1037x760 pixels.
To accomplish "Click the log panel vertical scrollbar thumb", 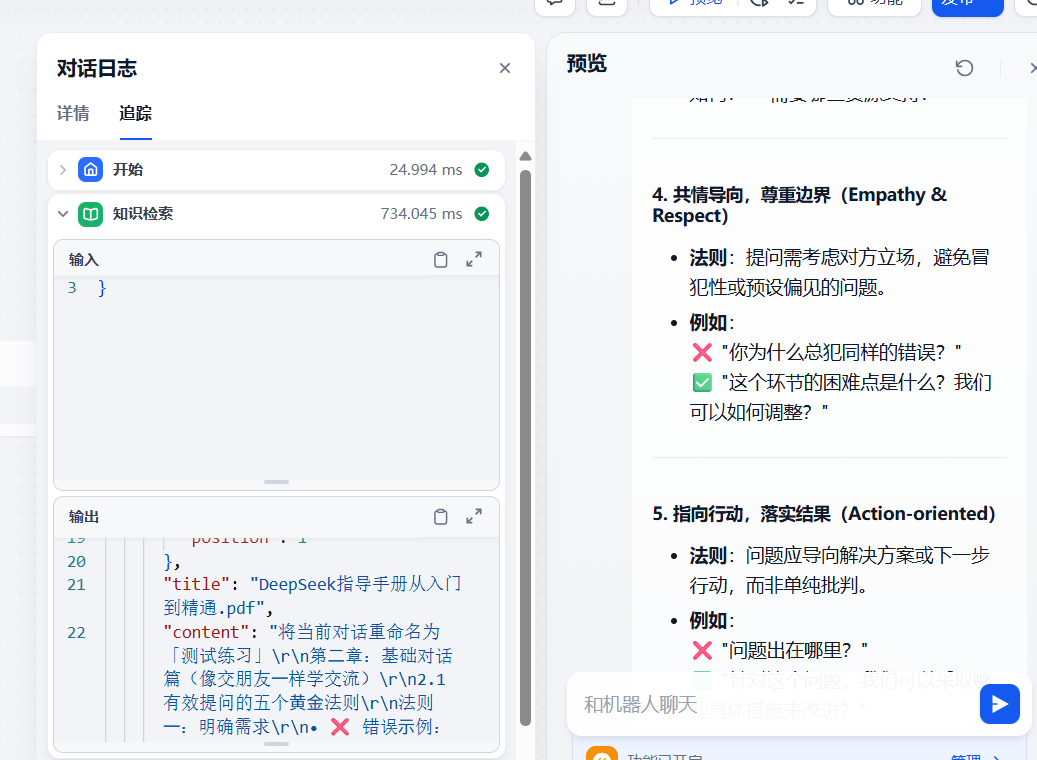I will 525,448.
